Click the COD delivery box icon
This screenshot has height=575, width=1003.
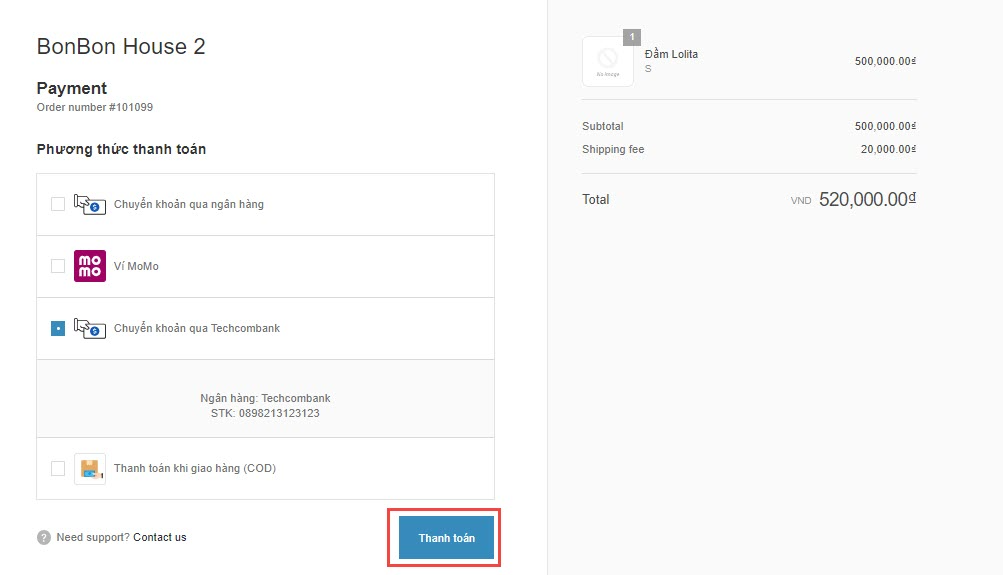click(x=90, y=468)
